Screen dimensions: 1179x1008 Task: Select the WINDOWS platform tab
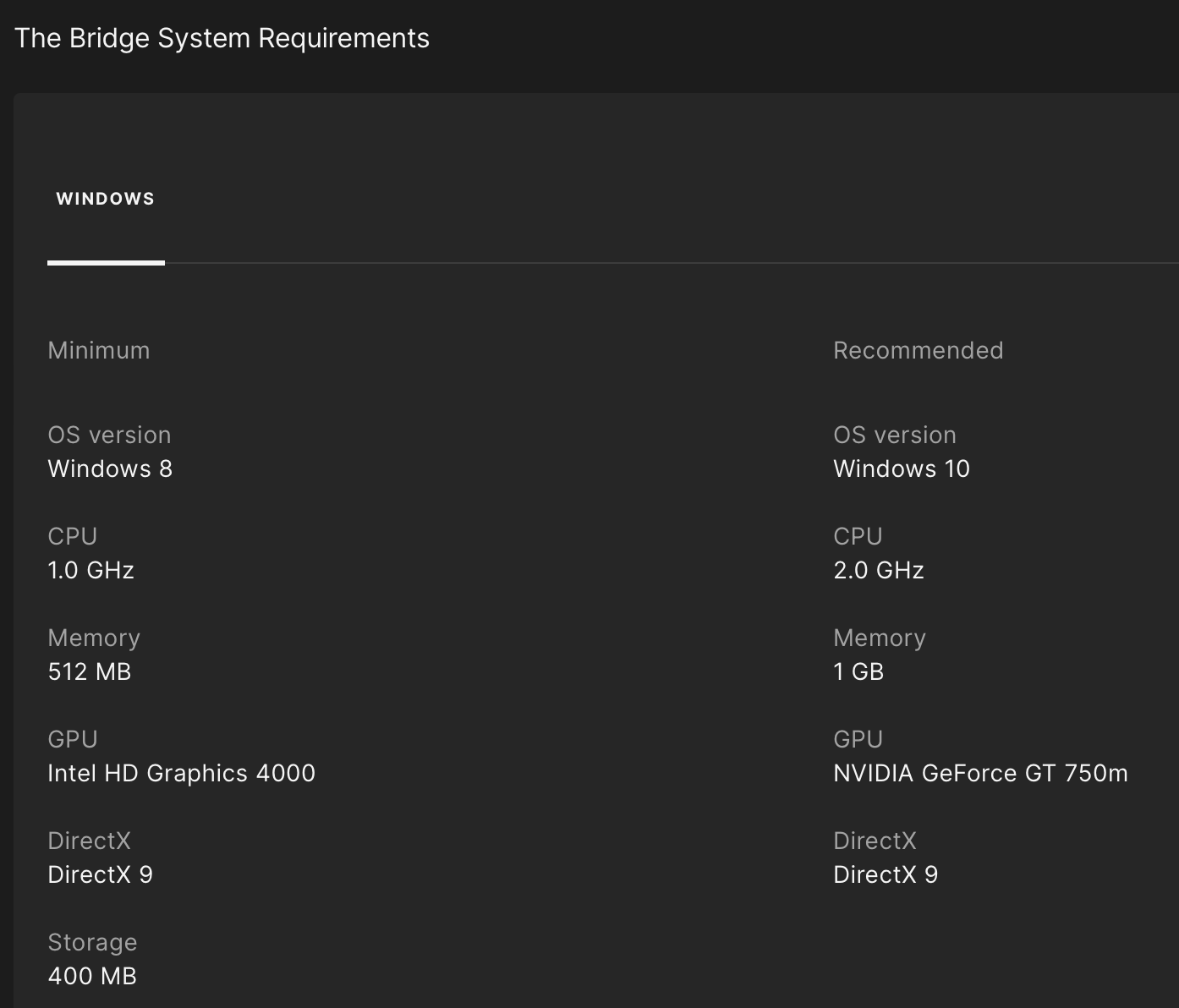106,199
